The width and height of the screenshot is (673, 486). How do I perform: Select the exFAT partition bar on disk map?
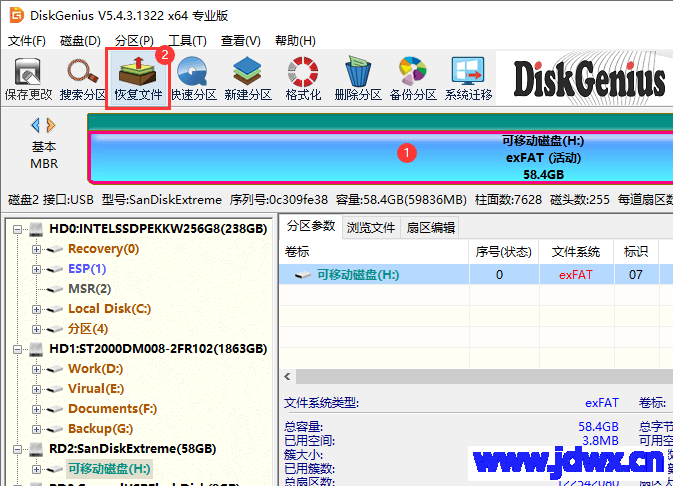[x=380, y=158]
